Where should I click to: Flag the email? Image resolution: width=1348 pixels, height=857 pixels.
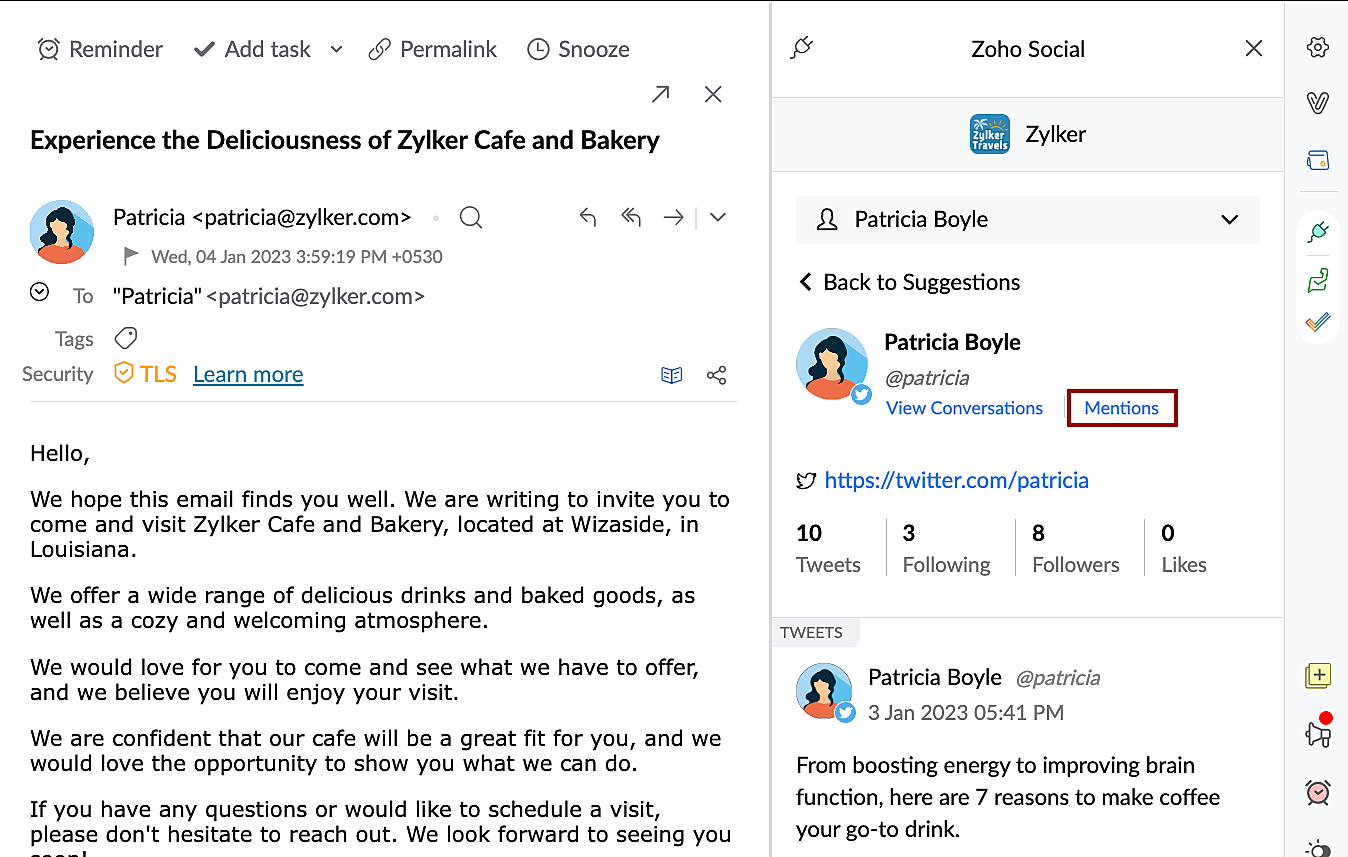coord(131,256)
